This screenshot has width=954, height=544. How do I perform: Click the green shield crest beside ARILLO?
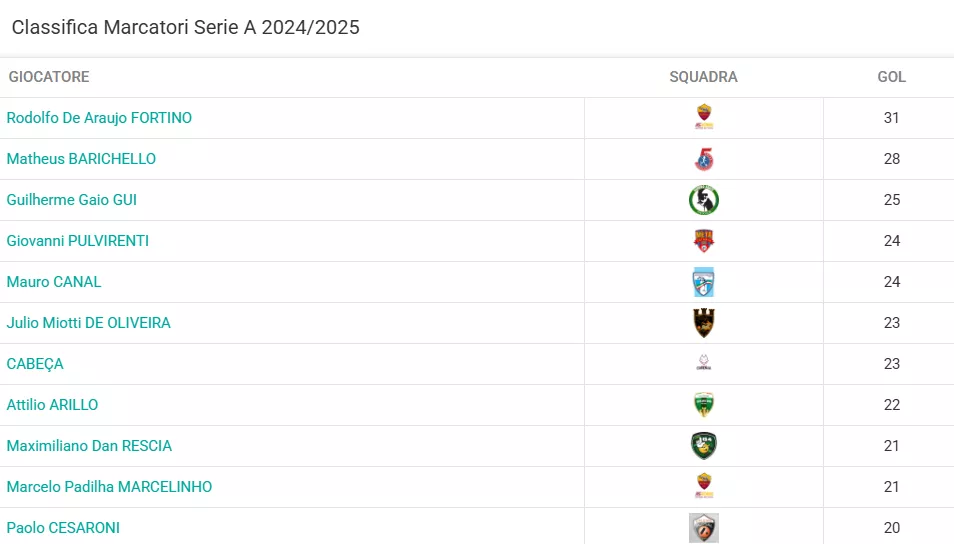[704, 405]
